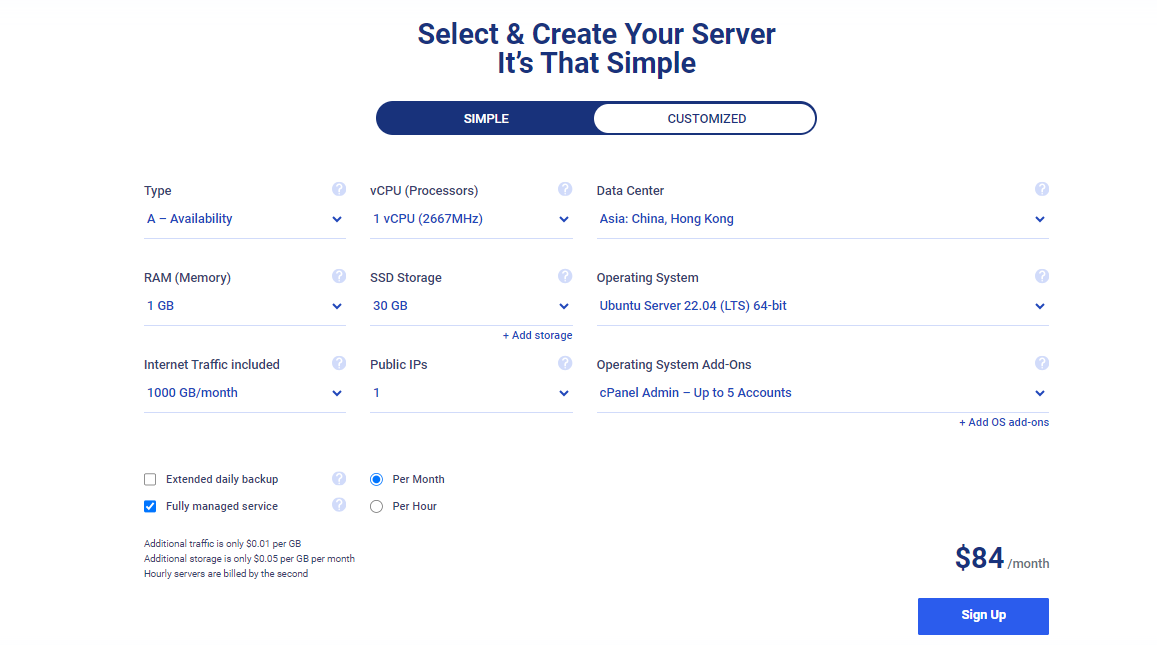The image size is (1157, 645).
Task: Open help icon for Fully managed service
Action: coord(339,505)
